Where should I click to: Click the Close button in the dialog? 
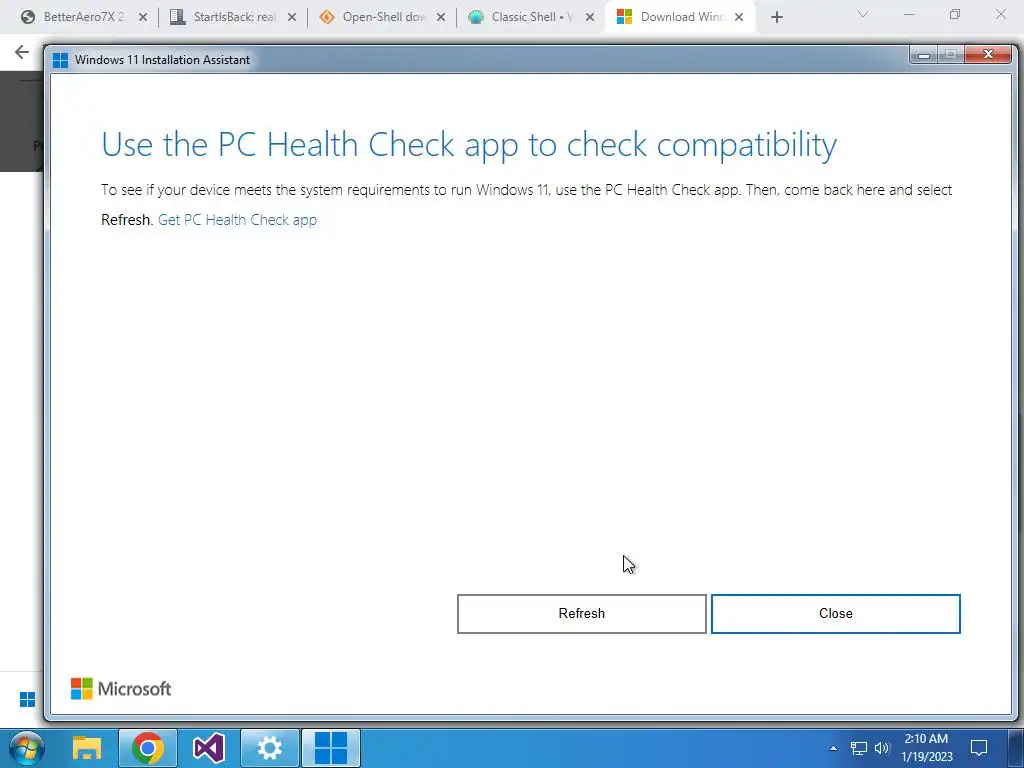coord(835,613)
